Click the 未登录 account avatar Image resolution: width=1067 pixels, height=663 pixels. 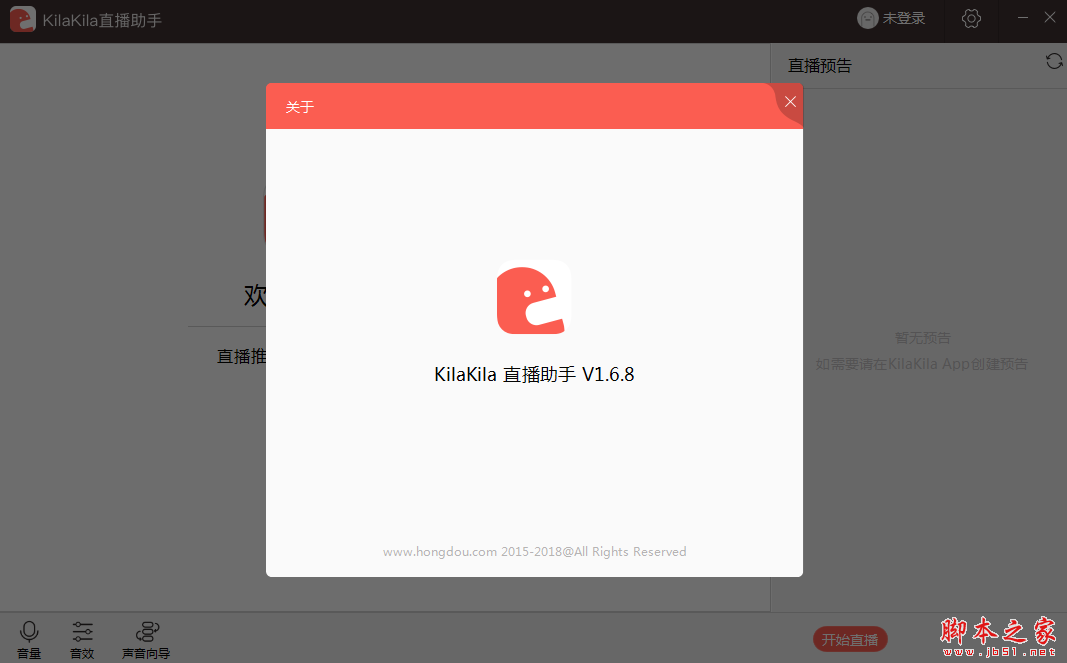[866, 17]
